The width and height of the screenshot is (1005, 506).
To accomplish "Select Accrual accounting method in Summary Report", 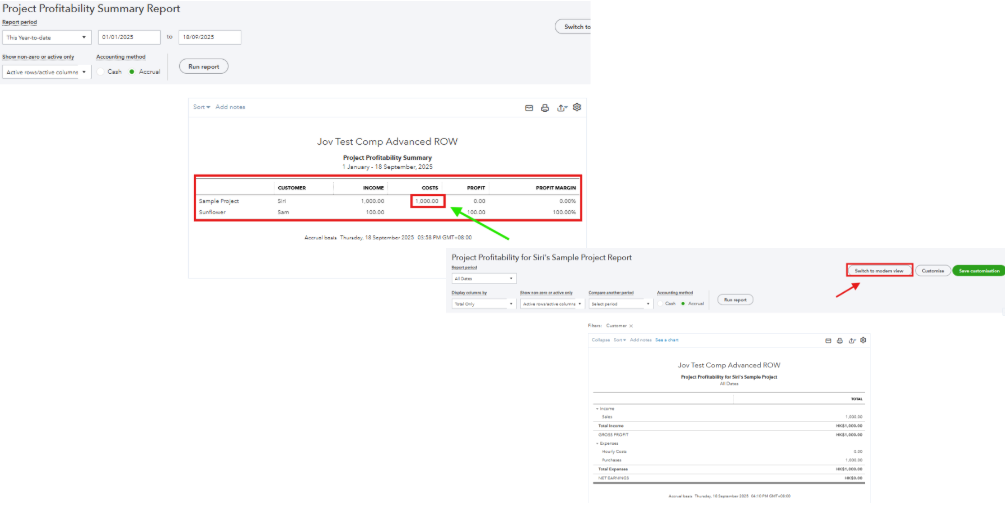I will pos(131,71).
